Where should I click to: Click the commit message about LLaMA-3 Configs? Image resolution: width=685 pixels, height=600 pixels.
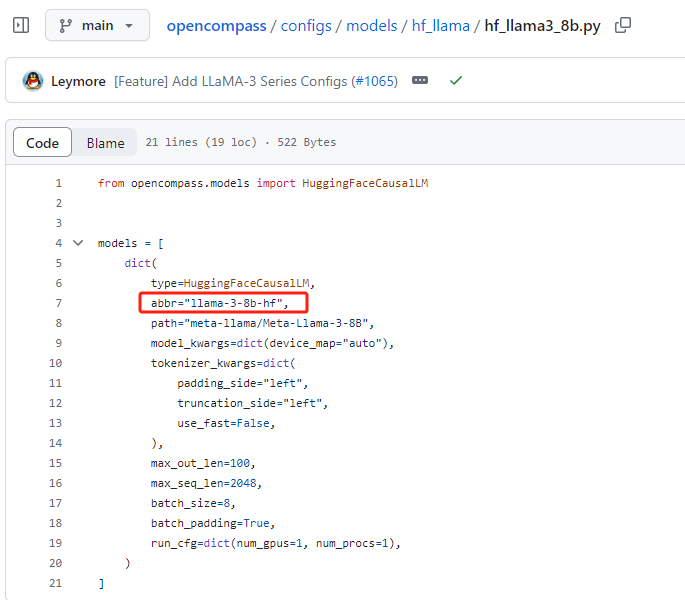[231, 81]
